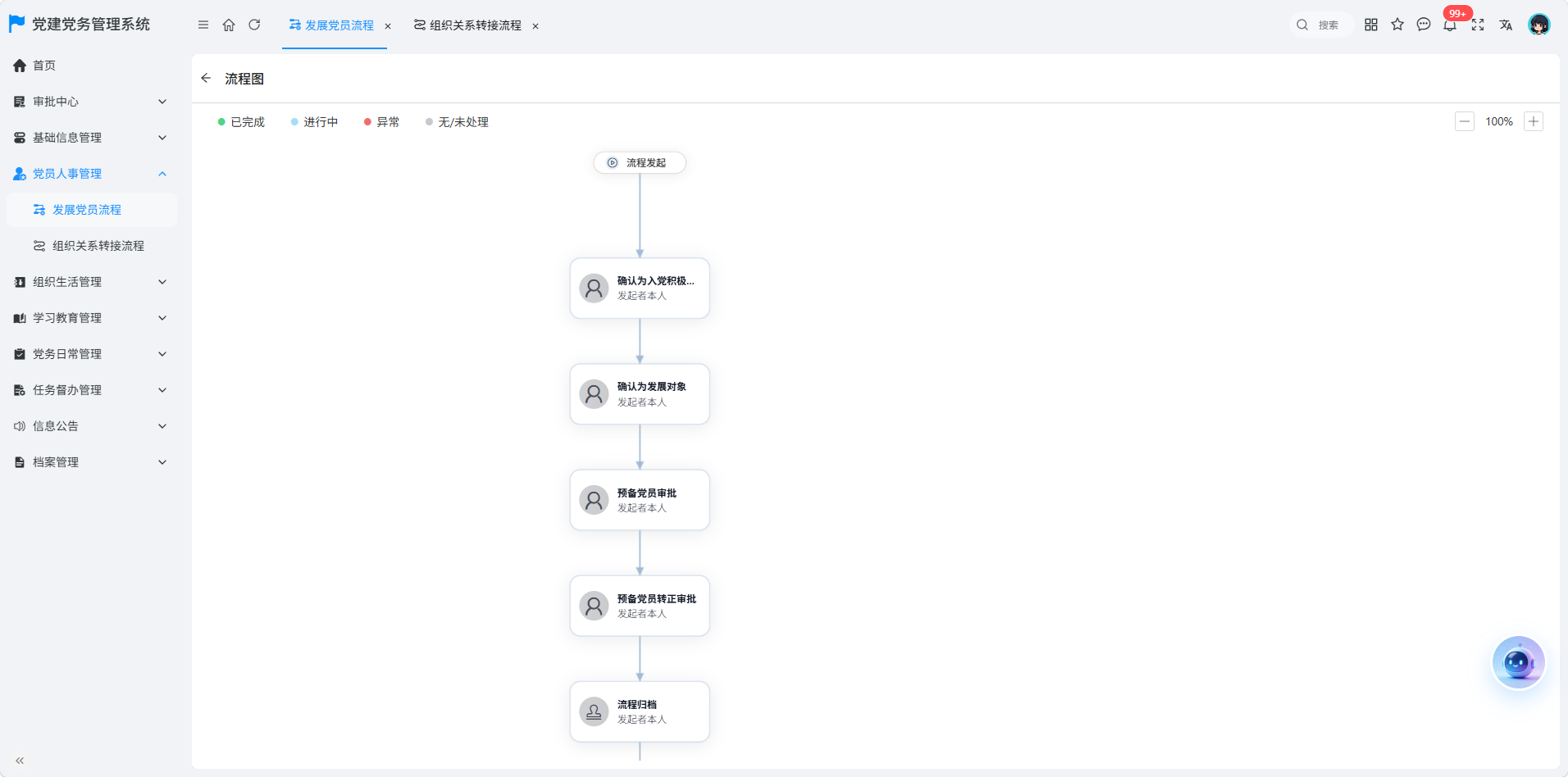Image resolution: width=1568 pixels, height=777 pixels.
Task: Open notifications bell with 99+ badge
Action: [x=1451, y=25]
